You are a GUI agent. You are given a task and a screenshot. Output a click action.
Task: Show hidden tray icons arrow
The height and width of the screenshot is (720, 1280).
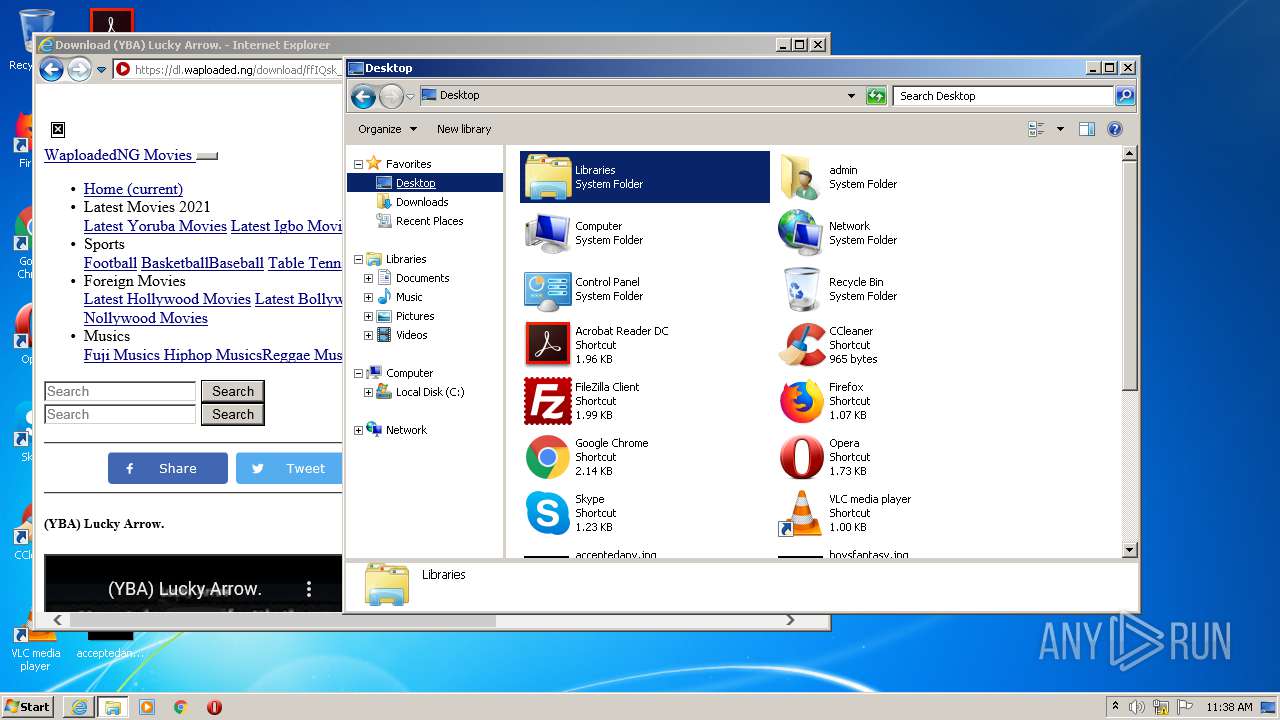click(1116, 707)
